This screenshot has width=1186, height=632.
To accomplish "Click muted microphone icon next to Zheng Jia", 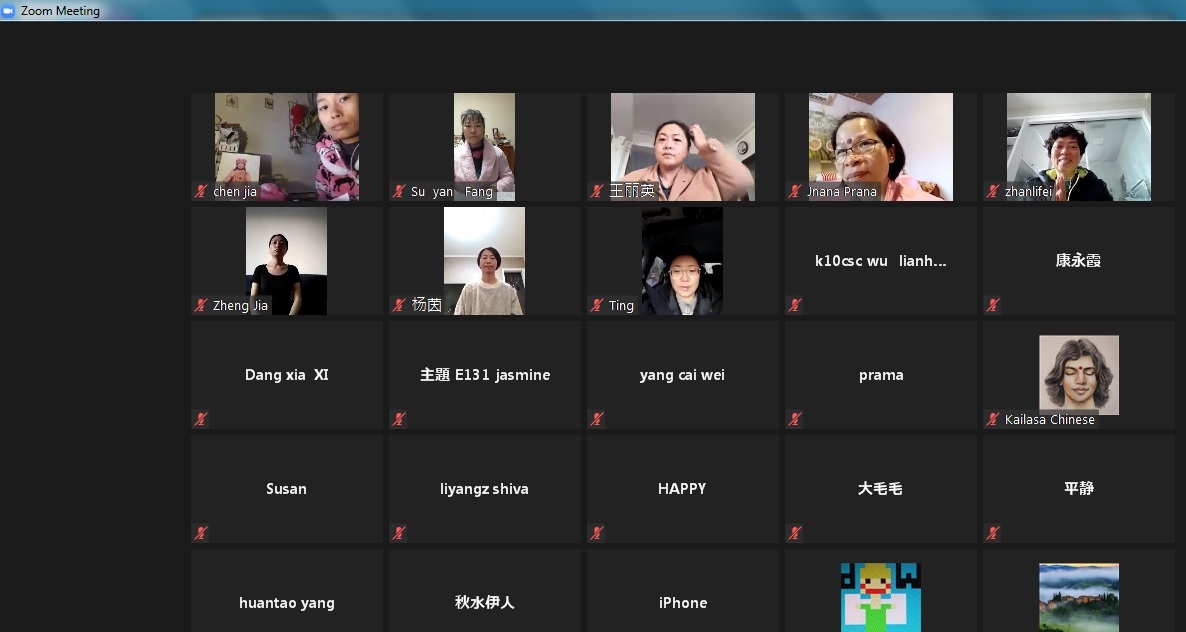I will (201, 305).
